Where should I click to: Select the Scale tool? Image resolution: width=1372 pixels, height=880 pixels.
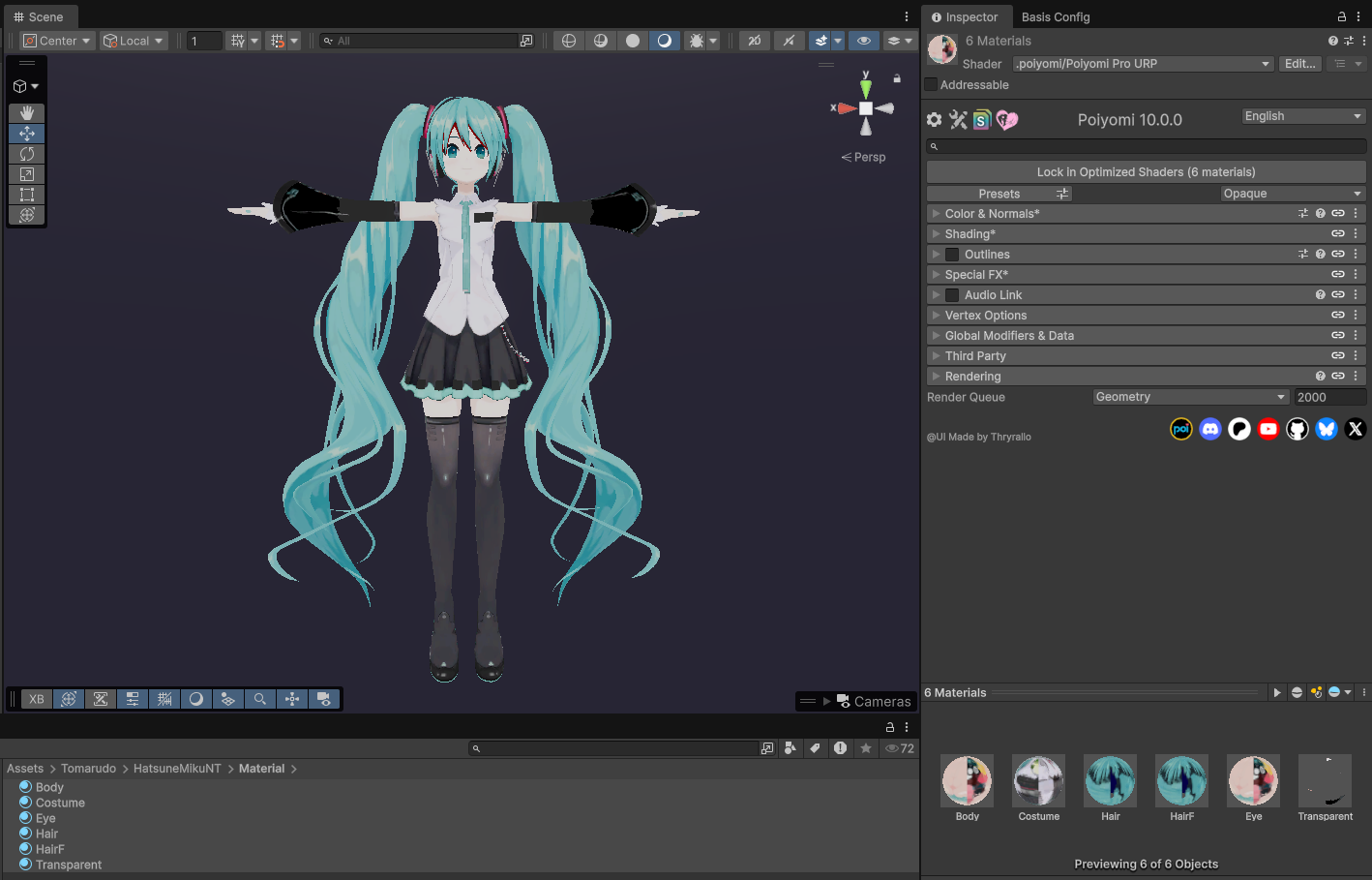point(27,174)
